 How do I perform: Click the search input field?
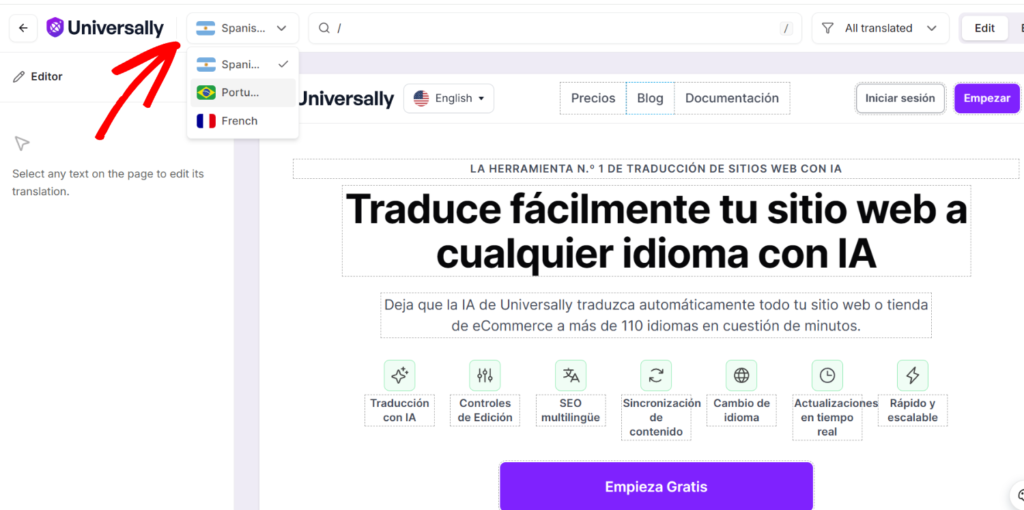click(x=555, y=28)
